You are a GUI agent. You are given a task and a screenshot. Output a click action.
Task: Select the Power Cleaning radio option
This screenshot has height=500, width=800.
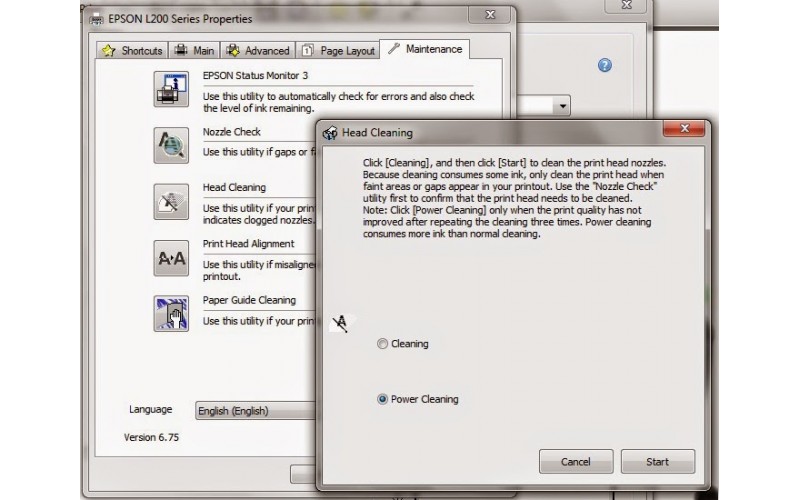point(382,399)
